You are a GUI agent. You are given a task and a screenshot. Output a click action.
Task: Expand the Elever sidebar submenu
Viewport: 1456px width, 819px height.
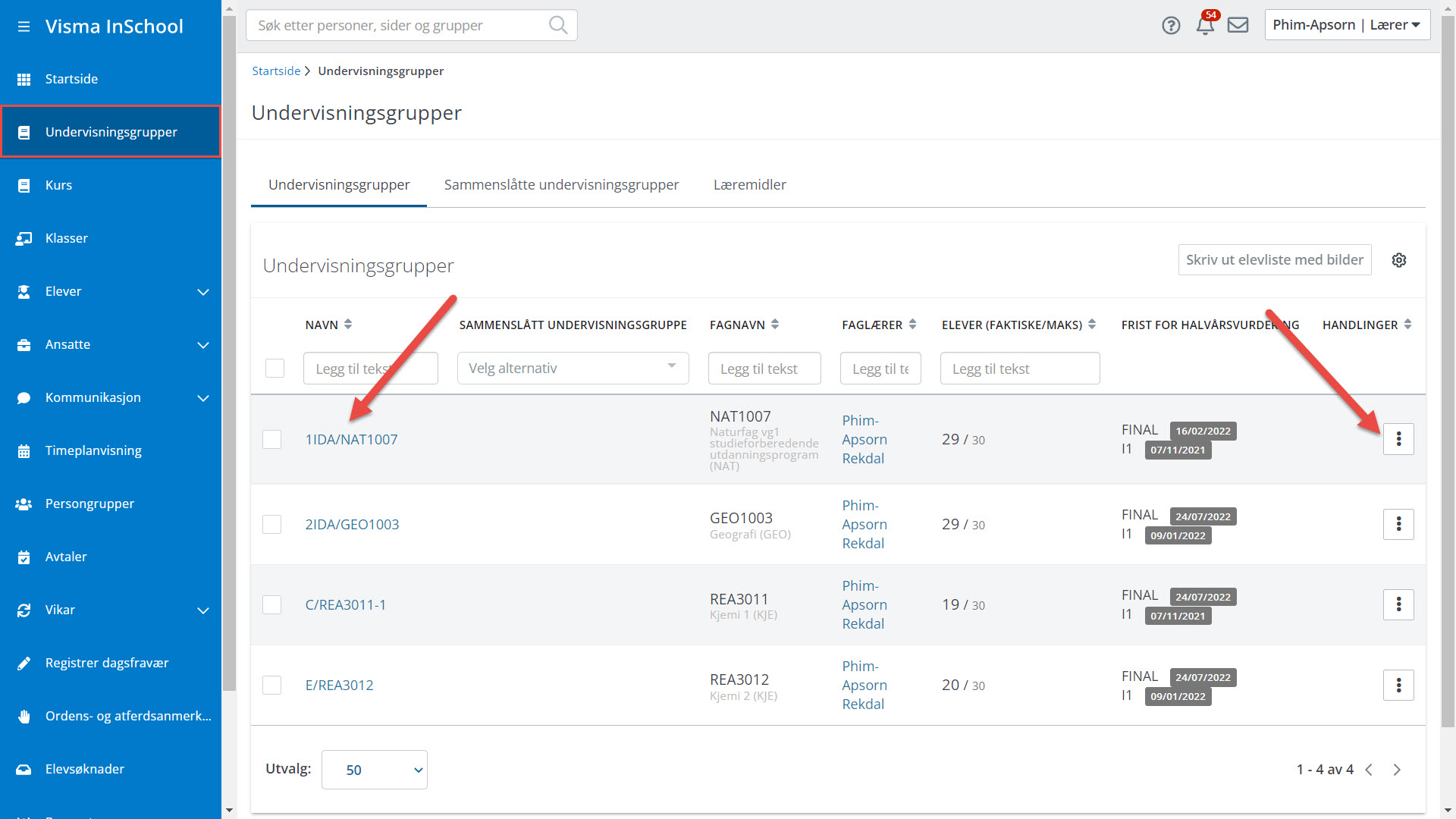click(x=203, y=292)
